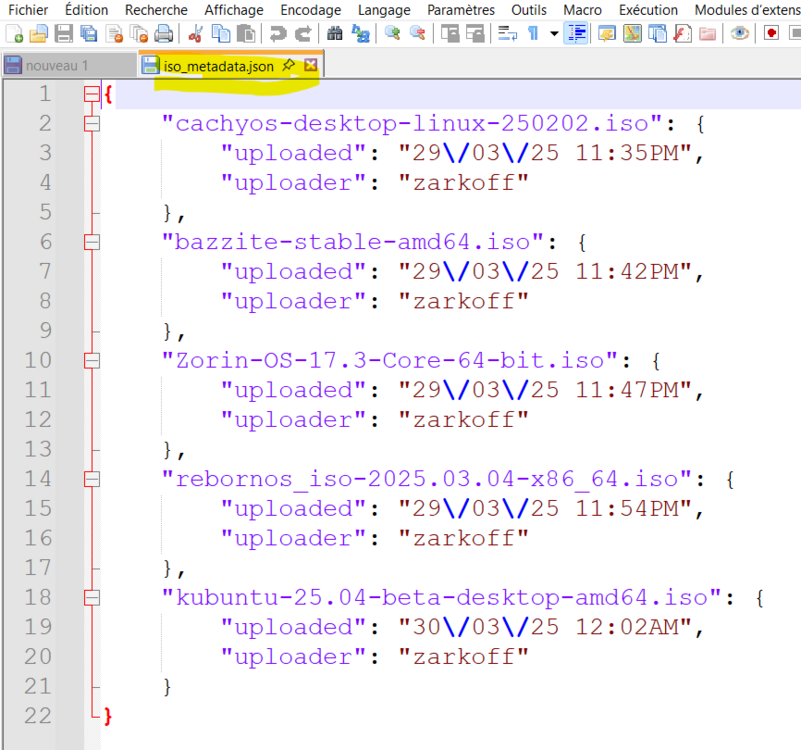Screen dimensions: 801x750
Task: Zoom in with the magnifier plus icon
Action: tap(392, 34)
